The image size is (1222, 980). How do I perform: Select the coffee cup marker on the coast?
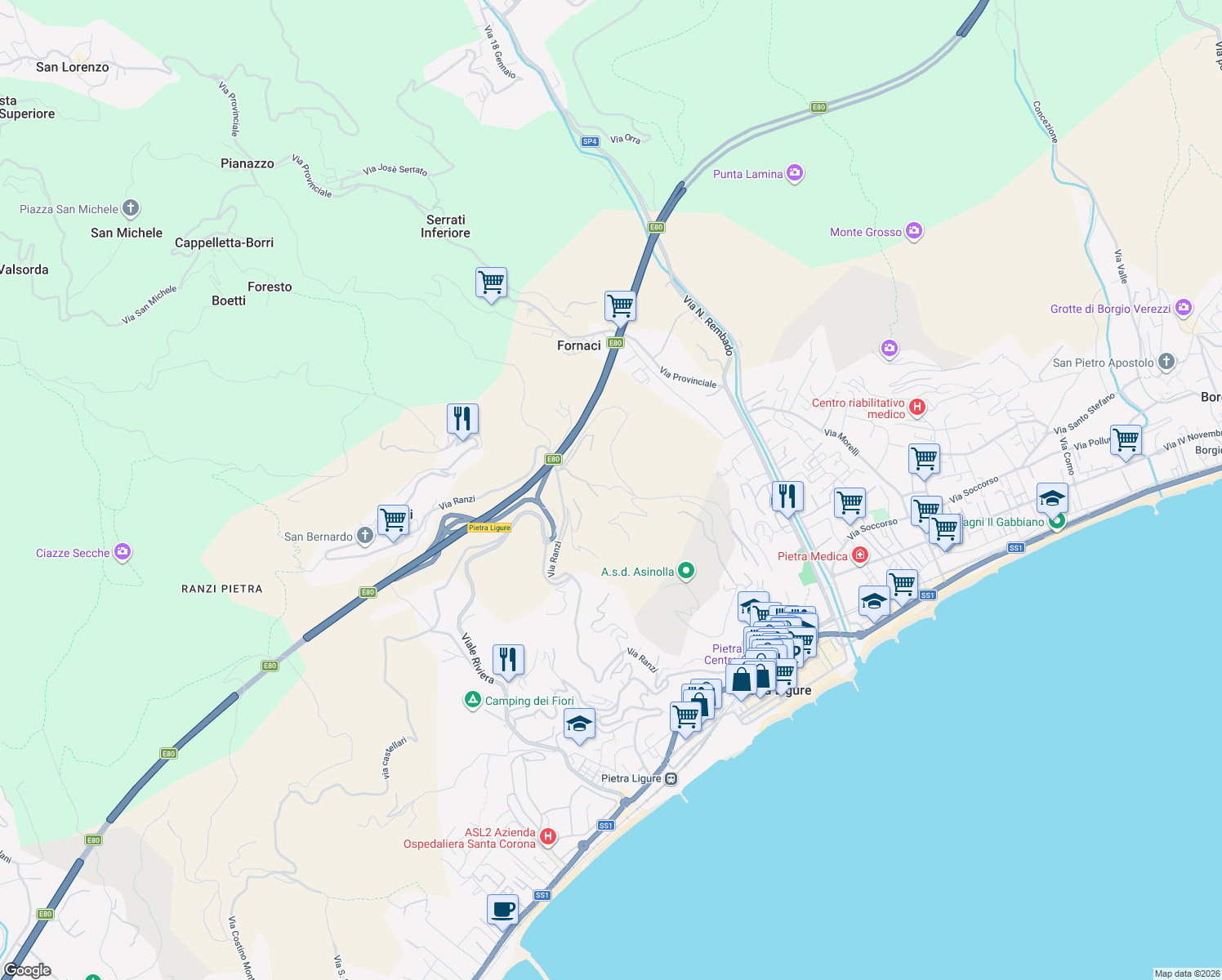point(501,909)
